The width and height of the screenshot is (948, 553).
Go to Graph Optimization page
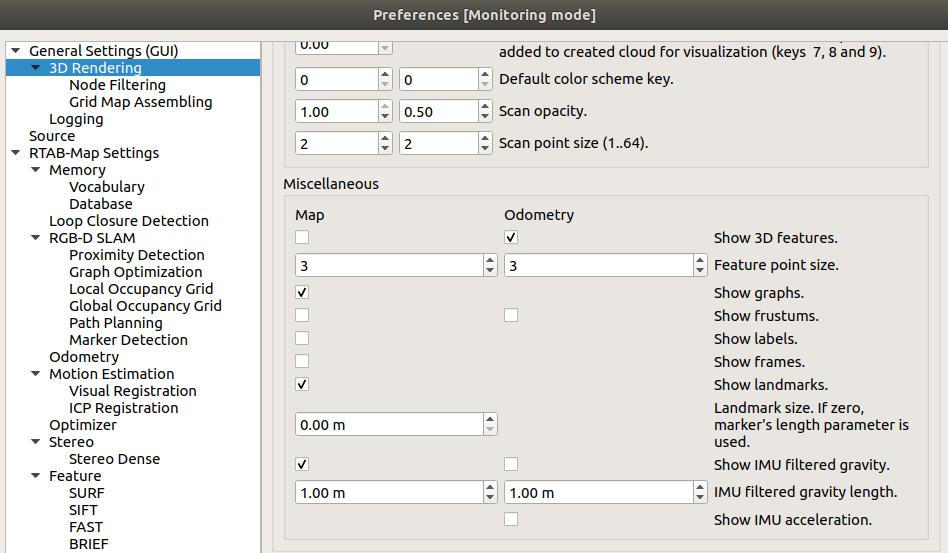tap(135, 272)
